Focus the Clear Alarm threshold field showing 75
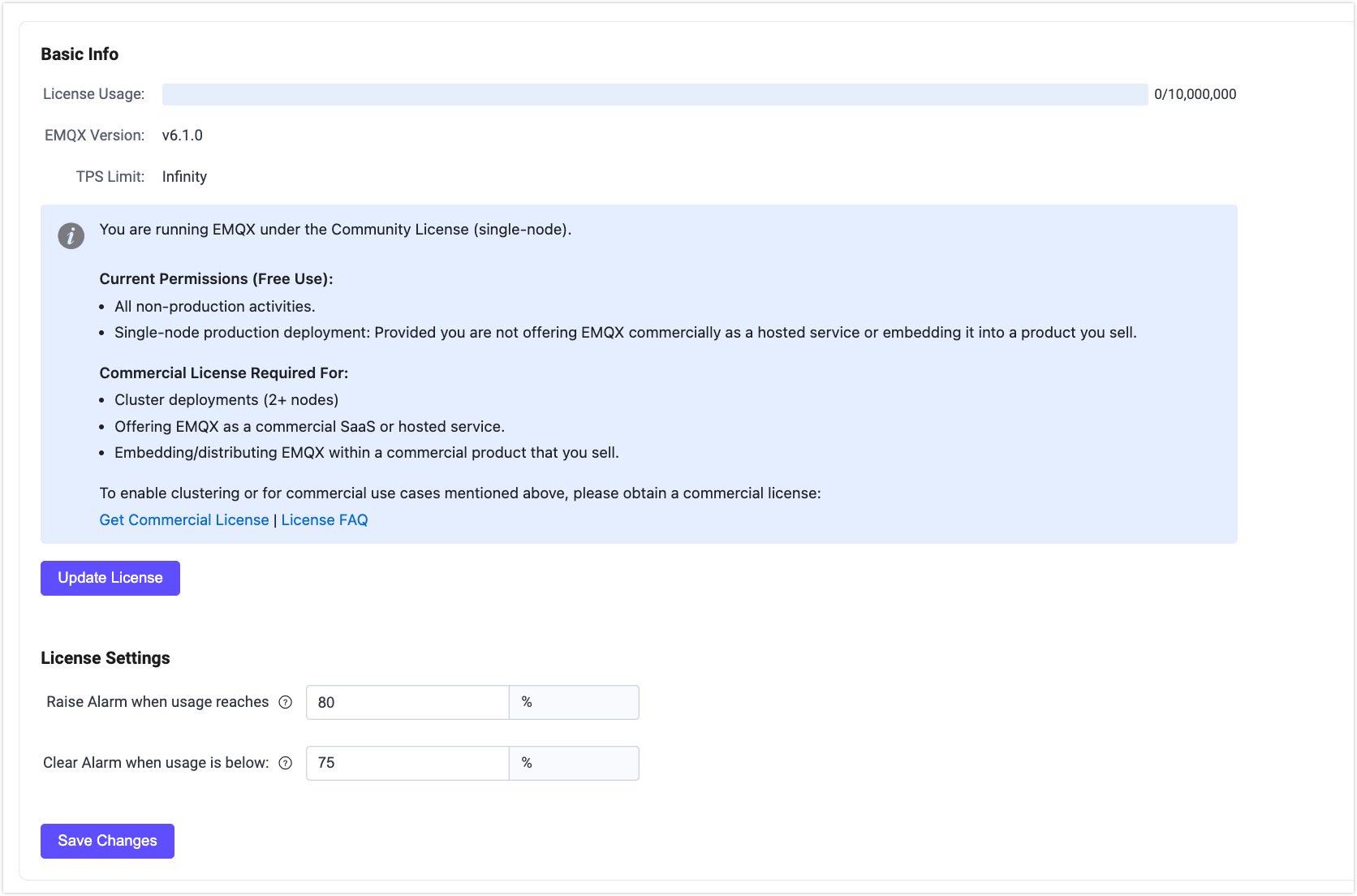The width and height of the screenshot is (1357, 896). (x=407, y=763)
